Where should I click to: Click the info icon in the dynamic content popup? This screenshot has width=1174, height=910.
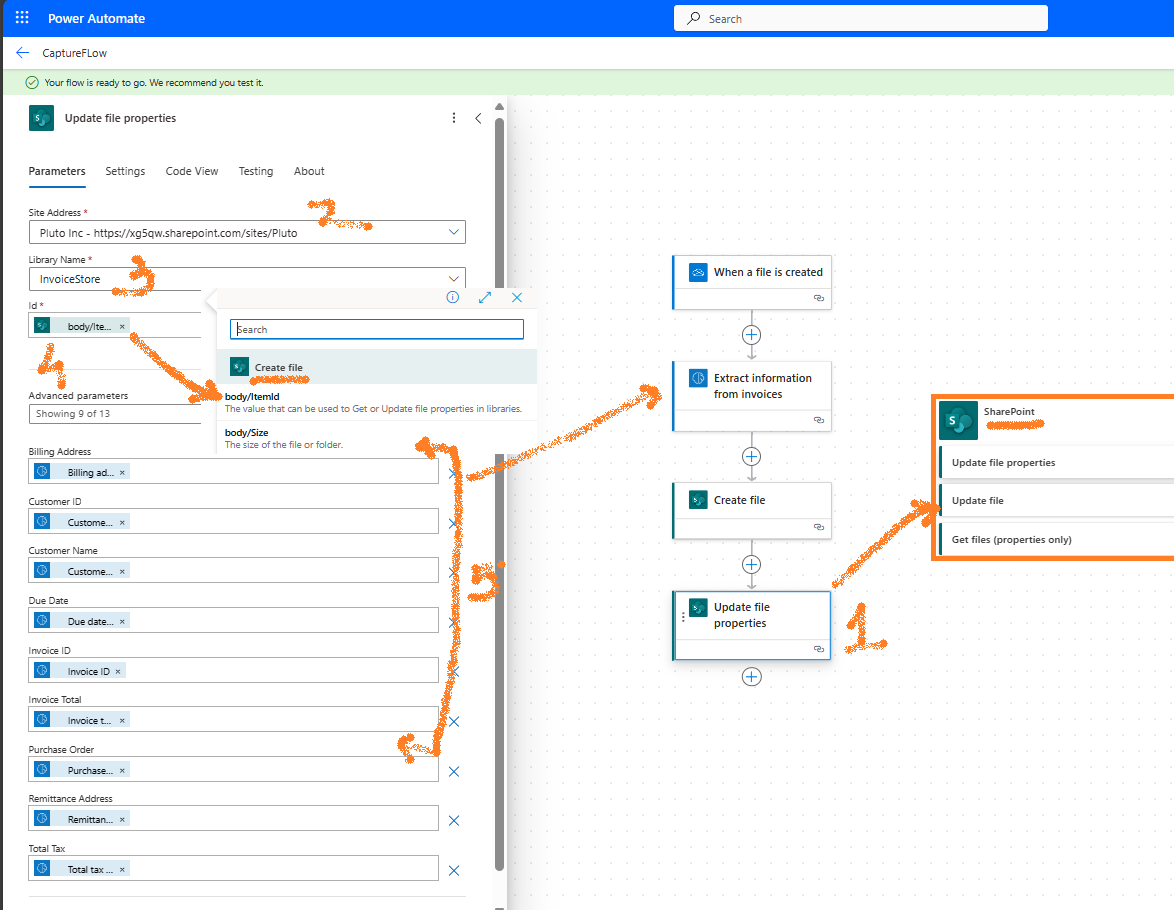[x=452, y=297]
